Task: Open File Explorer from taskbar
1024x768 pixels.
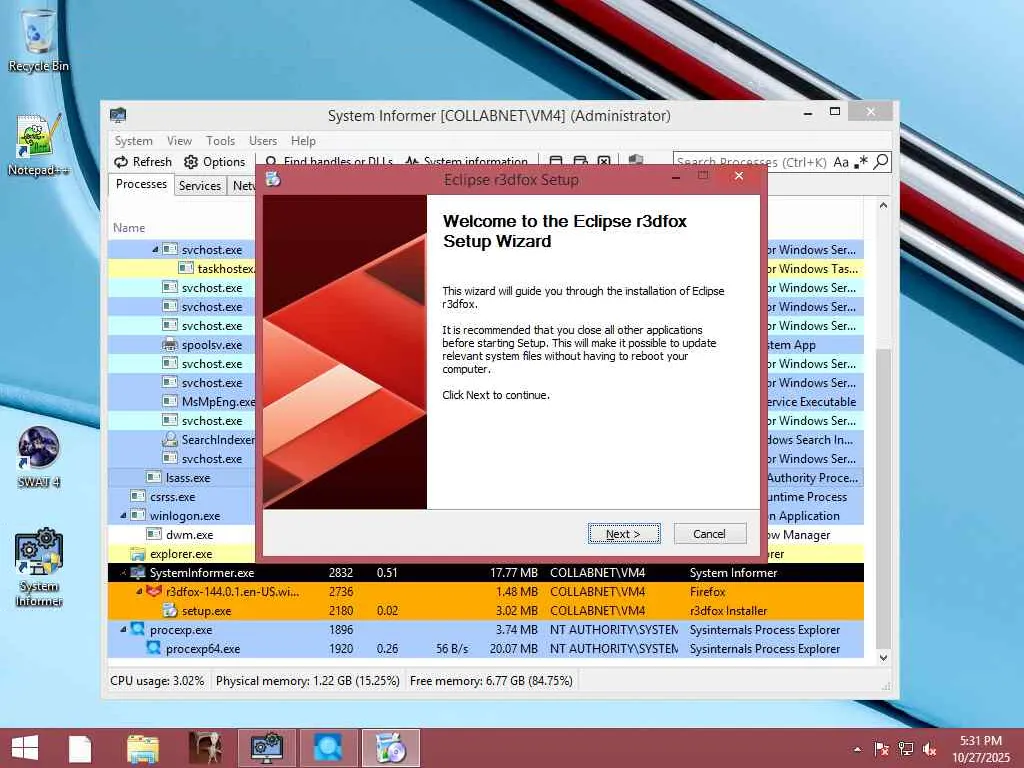Action: (x=142, y=748)
